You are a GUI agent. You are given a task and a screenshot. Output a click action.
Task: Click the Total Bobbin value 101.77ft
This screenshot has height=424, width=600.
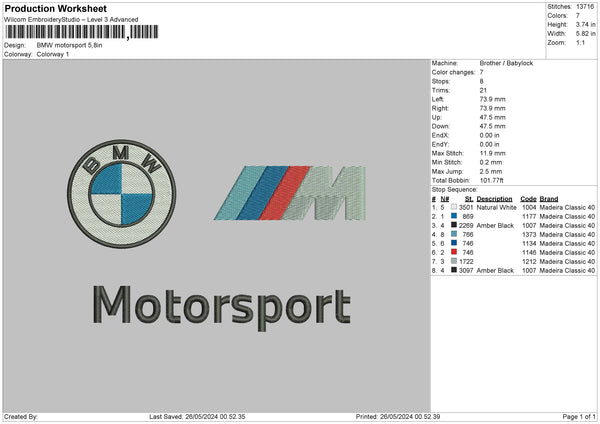tap(492, 180)
